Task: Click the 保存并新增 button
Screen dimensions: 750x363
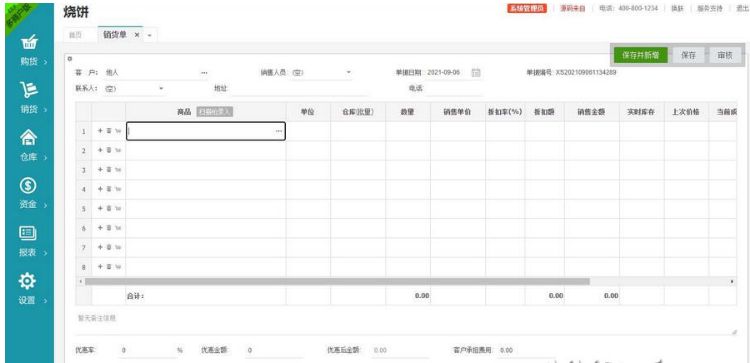Action: [640, 55]
